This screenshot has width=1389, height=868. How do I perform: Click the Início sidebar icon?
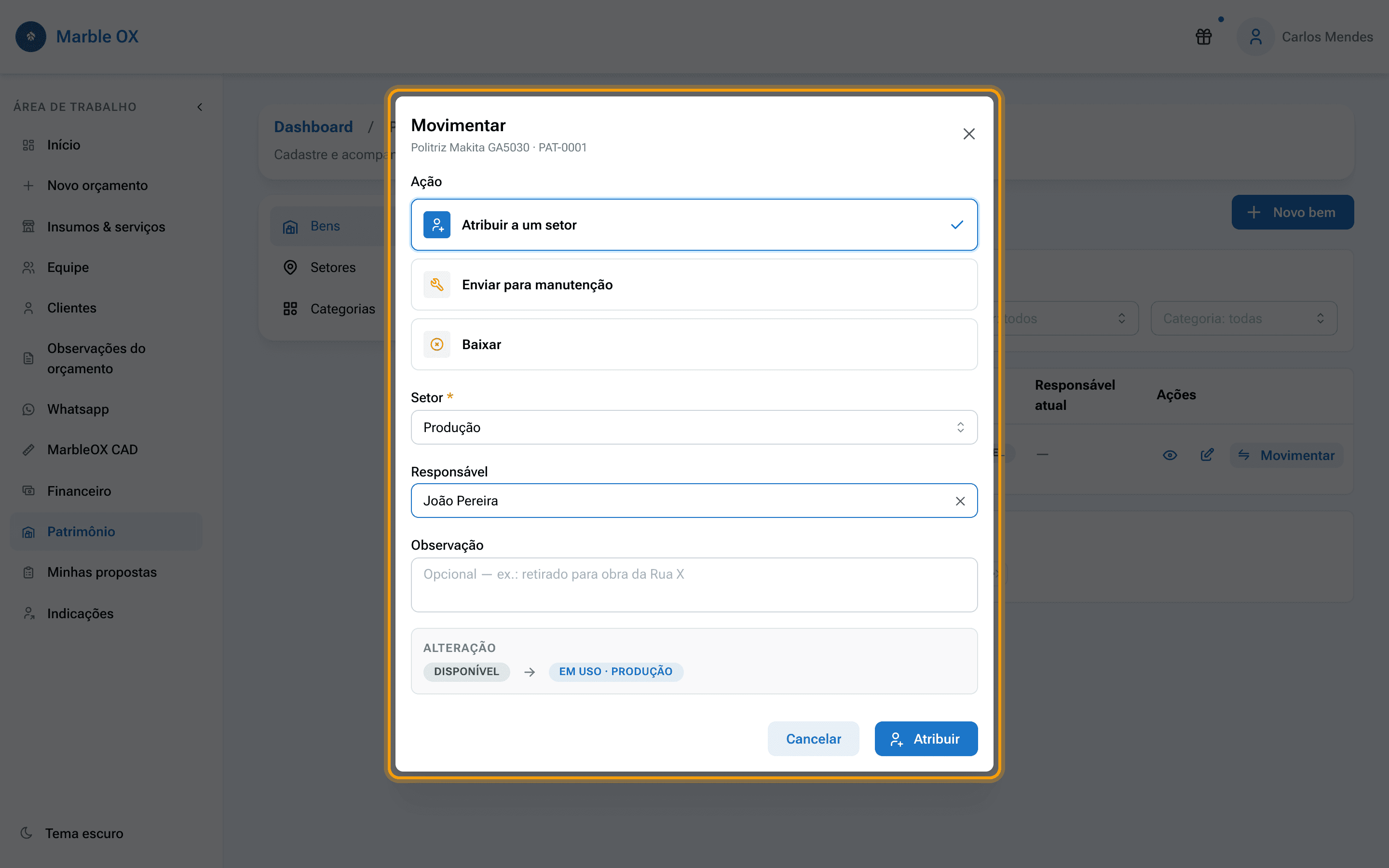pyautogui.click(x=28, y=145)
